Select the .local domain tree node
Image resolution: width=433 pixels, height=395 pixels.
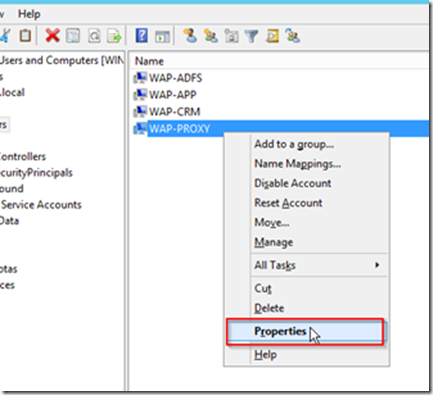[x=12, y=92]
